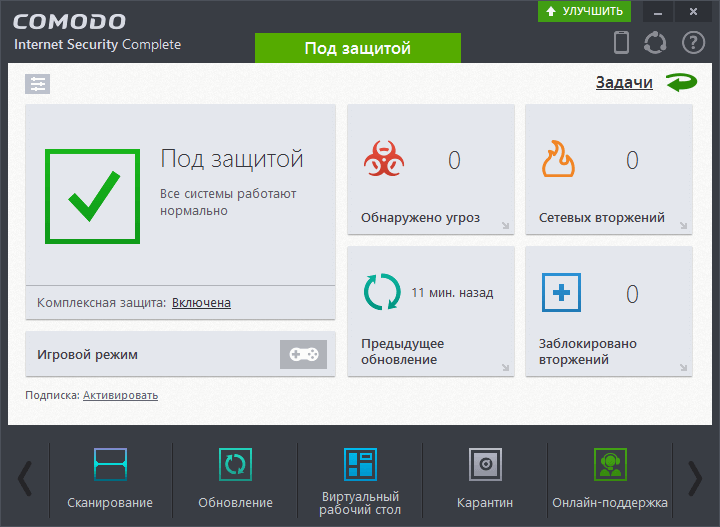Click the Заблокировано вторжений label

click(x=588, y=351)
